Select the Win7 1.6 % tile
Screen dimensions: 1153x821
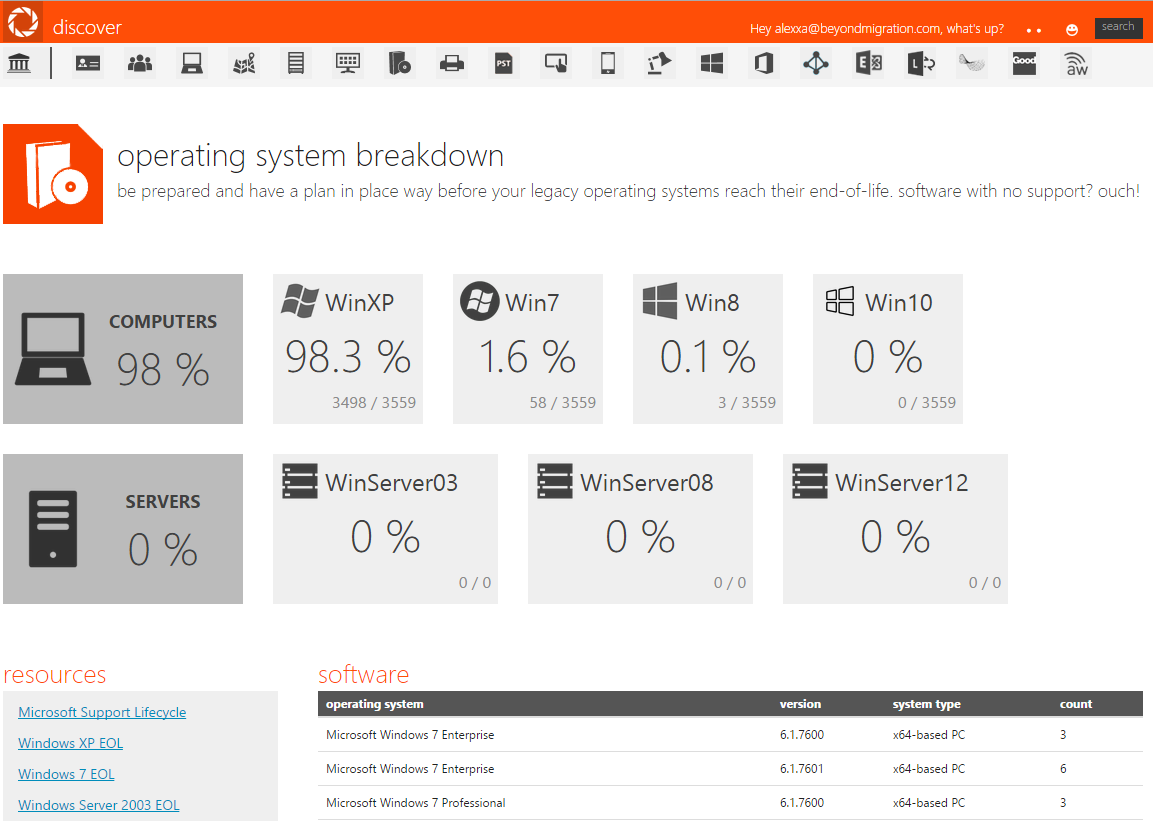(528, 349)
